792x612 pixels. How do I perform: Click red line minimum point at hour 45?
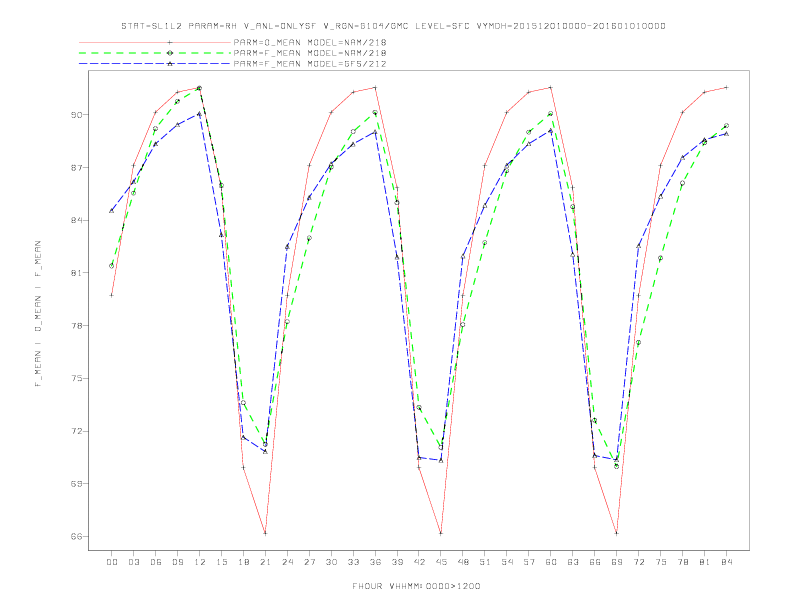[x=441, y=533]
